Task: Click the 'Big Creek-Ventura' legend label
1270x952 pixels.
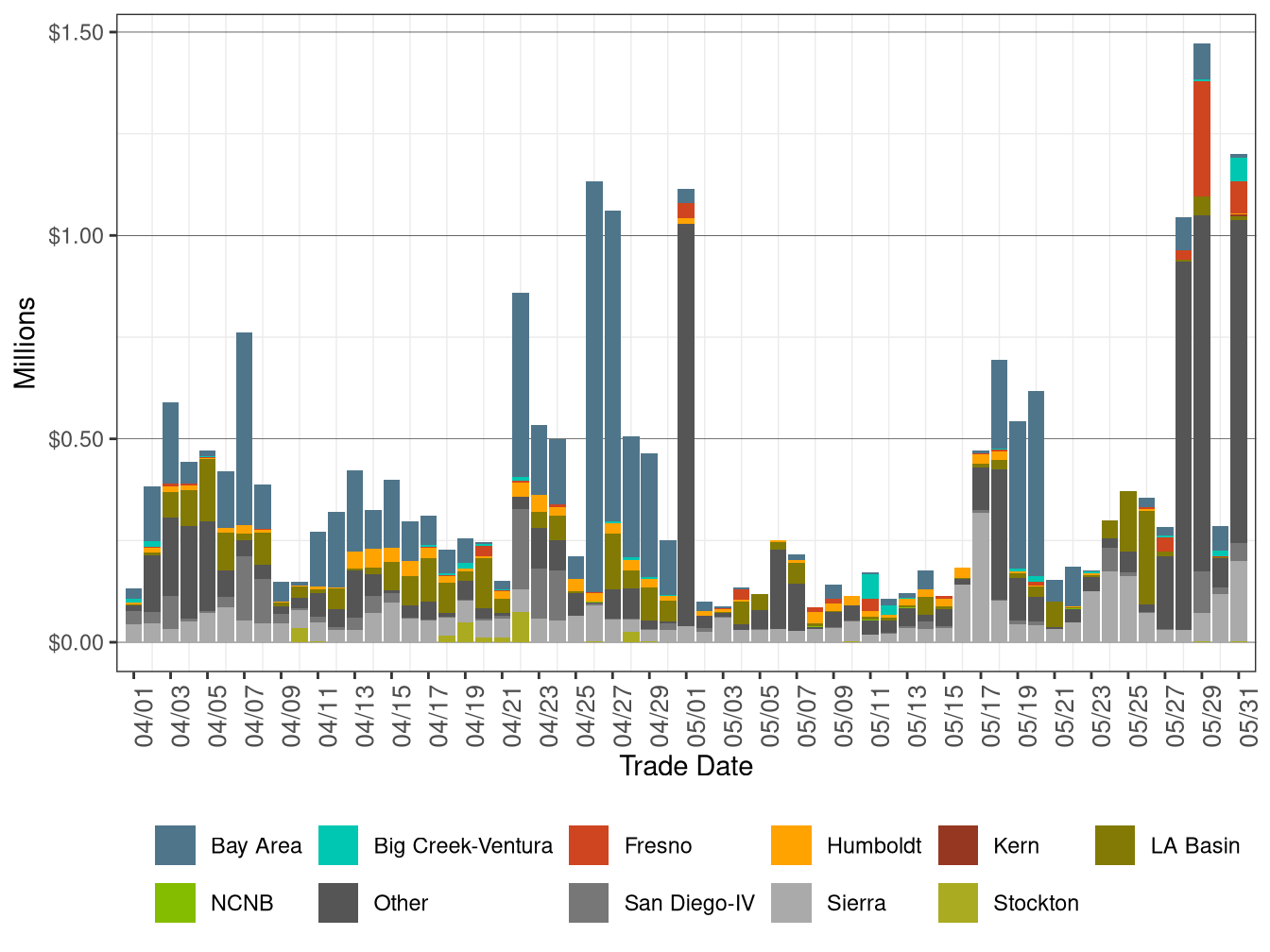Action: [x=463, y=846]
